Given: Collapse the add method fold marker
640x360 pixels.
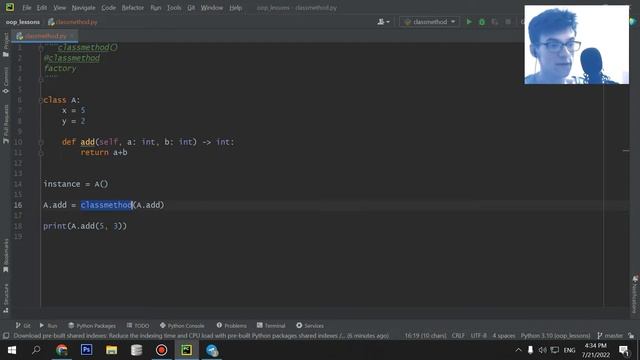Looking at the screenshot, I should click(41, 142).
